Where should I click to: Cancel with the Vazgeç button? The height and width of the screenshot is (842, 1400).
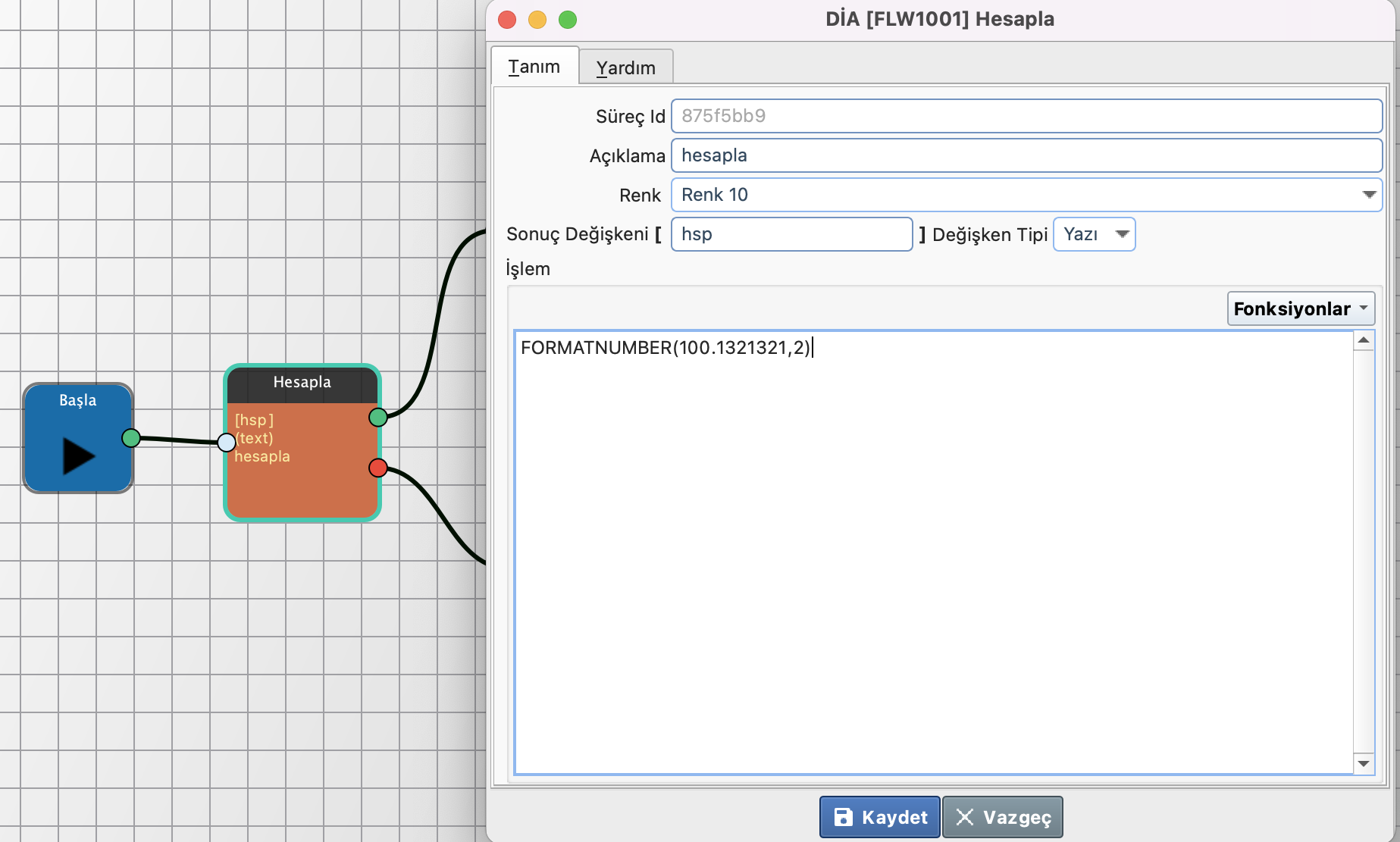1002,817
